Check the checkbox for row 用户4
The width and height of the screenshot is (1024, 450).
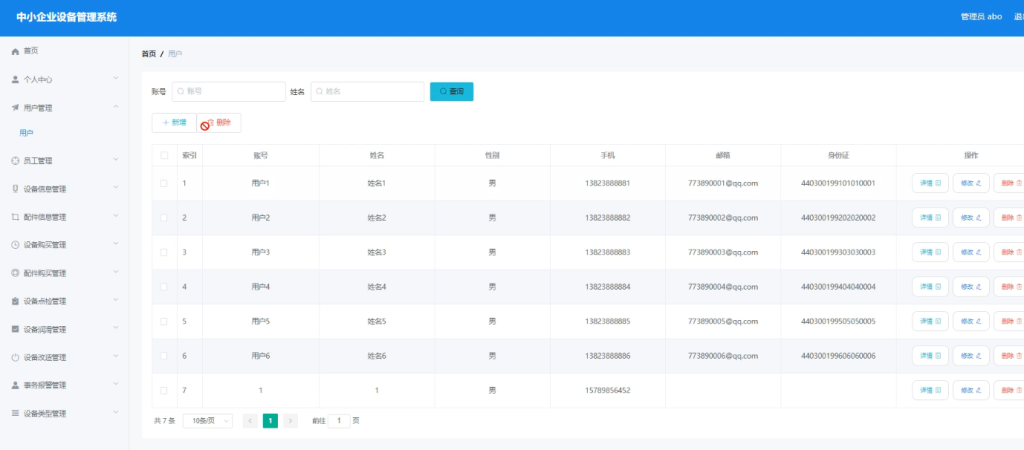coord(164,287)
